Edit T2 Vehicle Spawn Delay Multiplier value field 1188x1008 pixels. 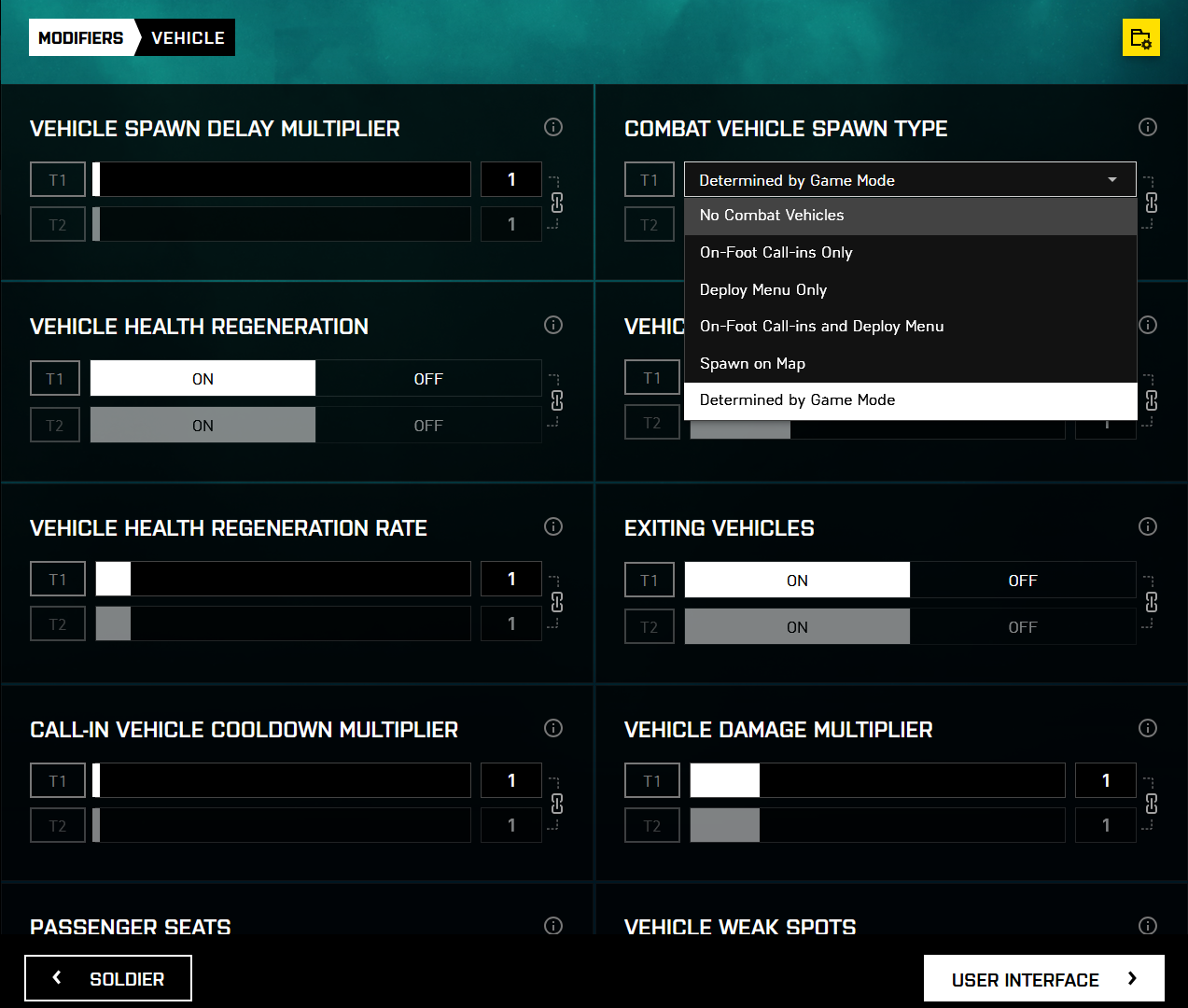pos(511,224)
